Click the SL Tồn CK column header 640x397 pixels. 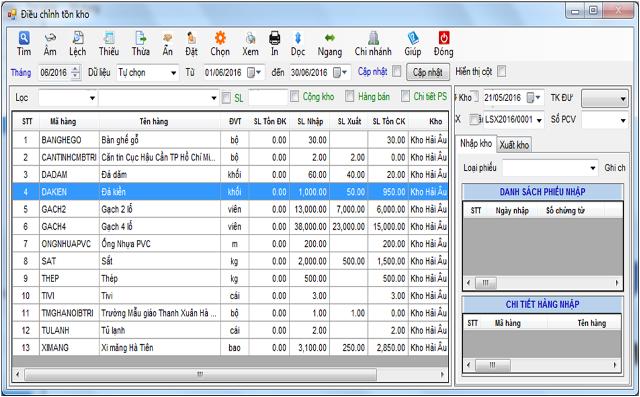pos(388,122)
